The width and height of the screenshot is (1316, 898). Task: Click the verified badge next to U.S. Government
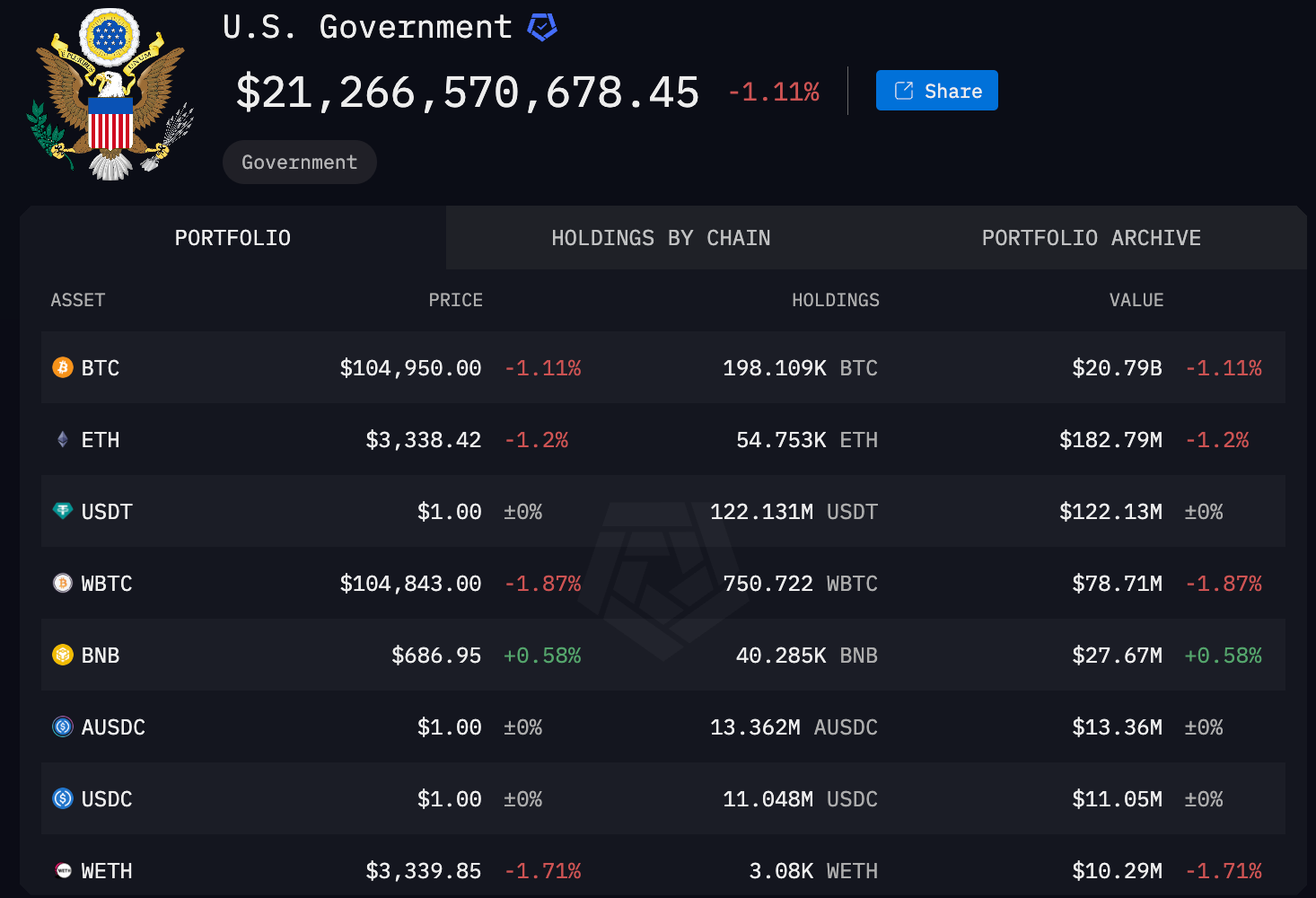[x=541, y=28]
